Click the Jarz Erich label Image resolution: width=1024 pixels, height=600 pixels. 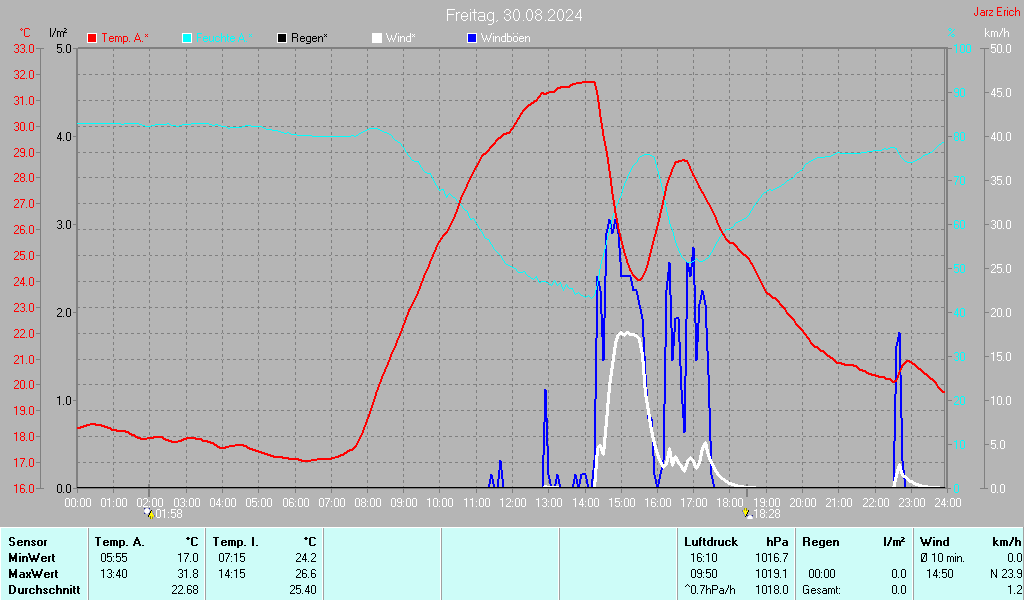pos(996,13)
